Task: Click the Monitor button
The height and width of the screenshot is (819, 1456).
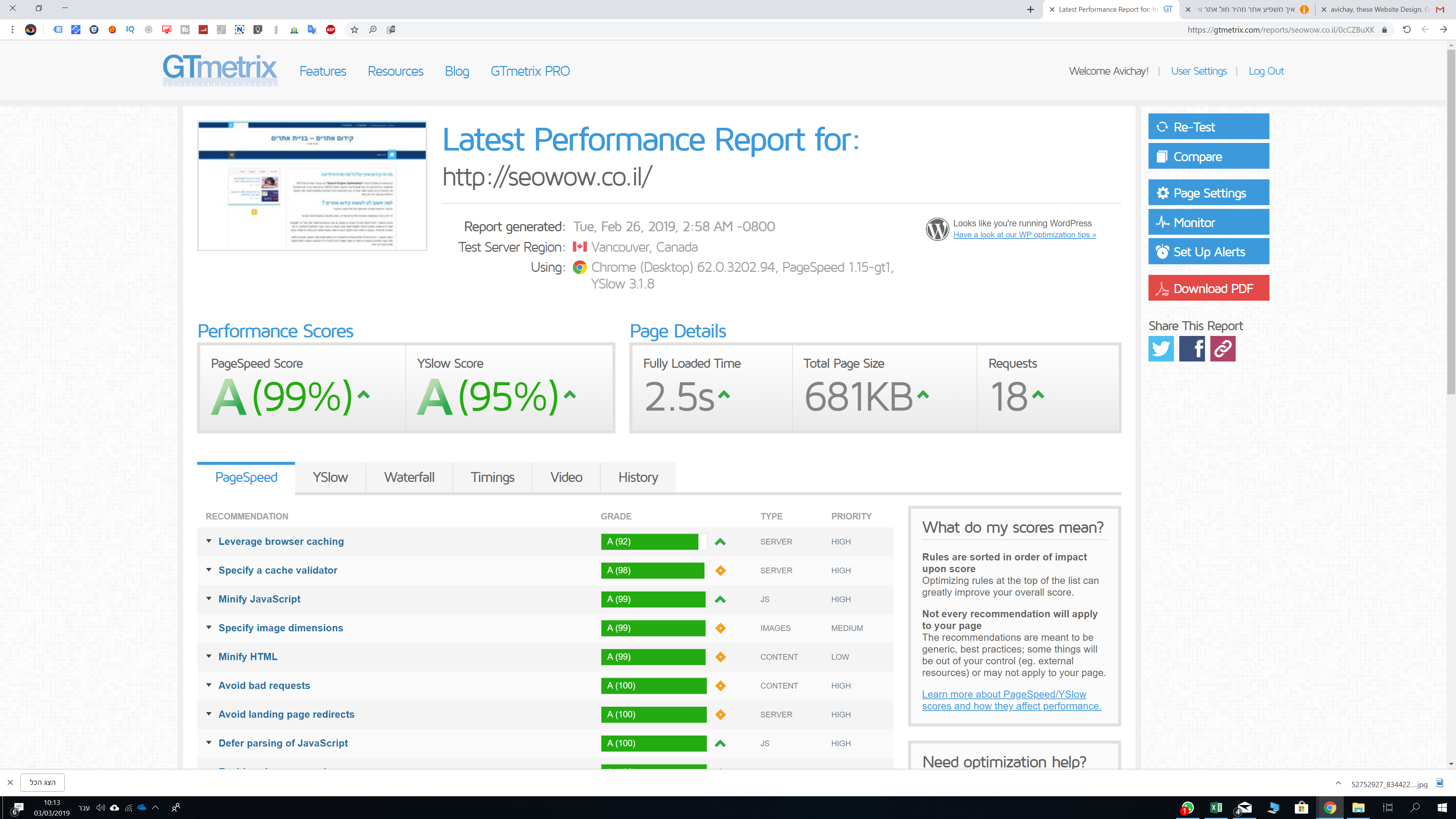Action: click(x=1208, y=222)
